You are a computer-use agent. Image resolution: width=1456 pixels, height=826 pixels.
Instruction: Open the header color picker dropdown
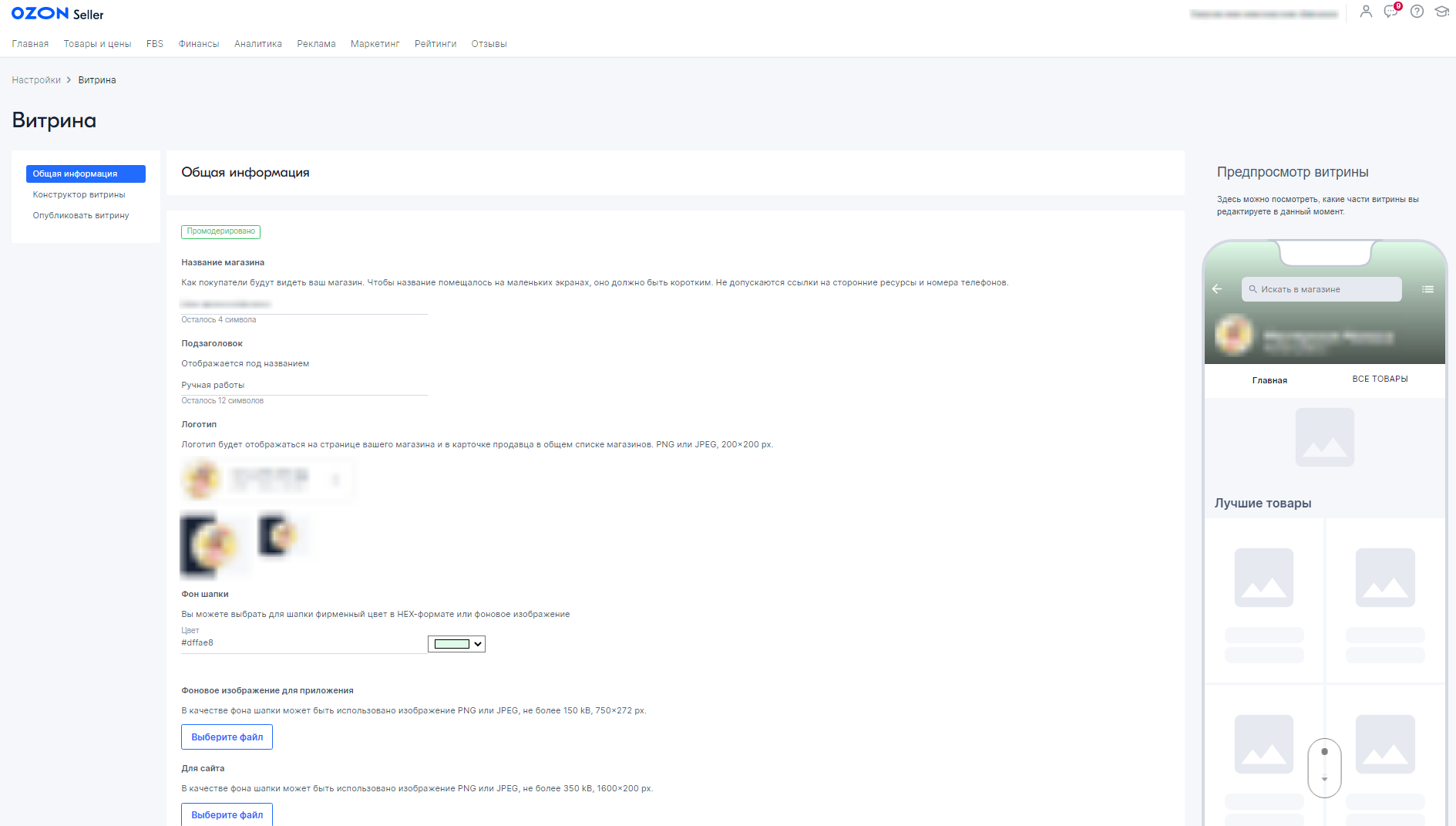point(456,644)
